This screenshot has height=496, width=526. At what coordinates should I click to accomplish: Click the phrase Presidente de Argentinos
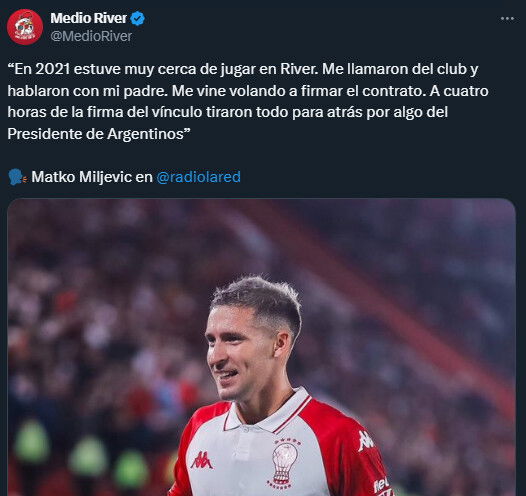pyautogui.click(x=95, y=134)
